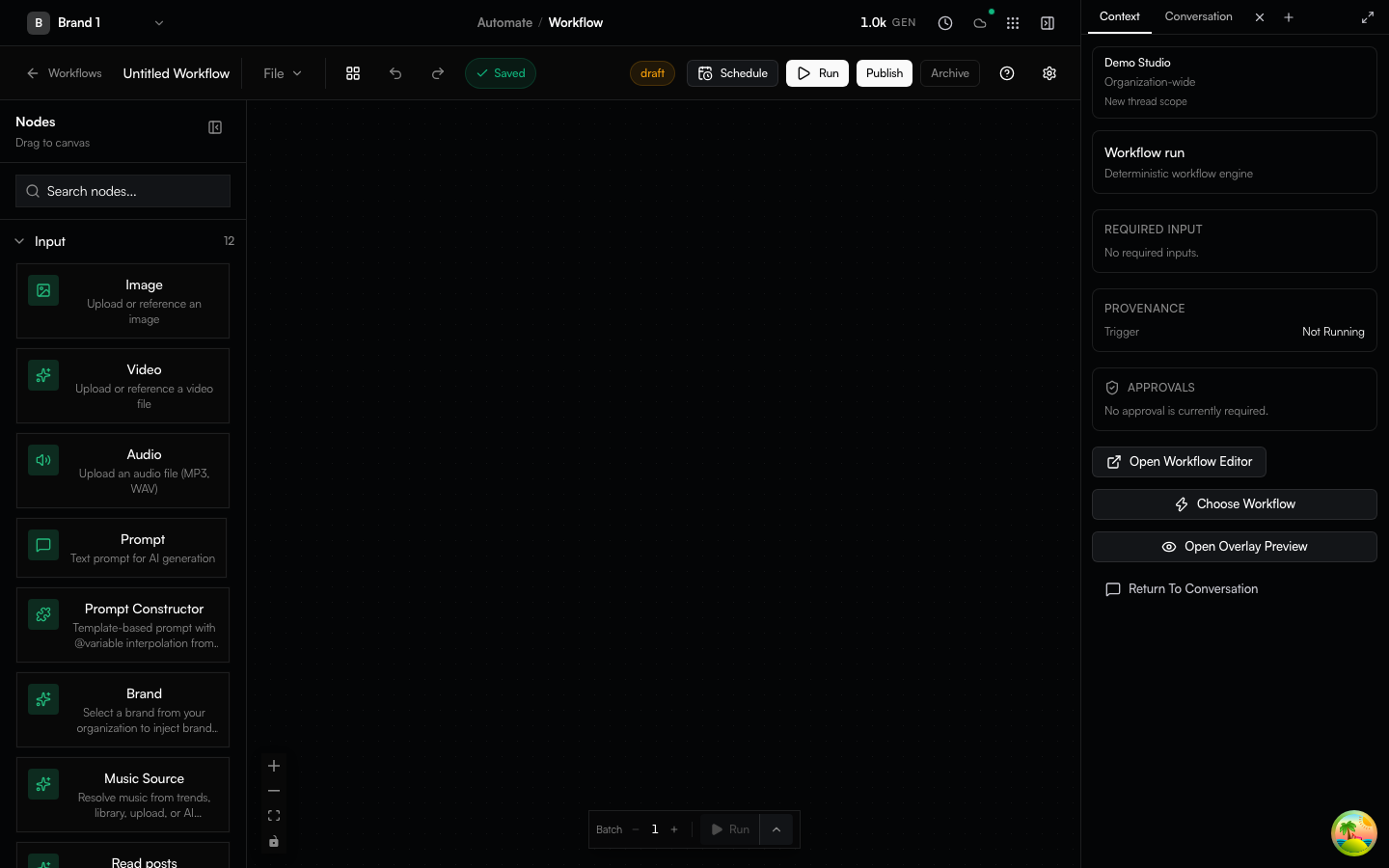Viewport: 1389px width, 868px height.
Task: Decrease the batch count
Action: 636,829
